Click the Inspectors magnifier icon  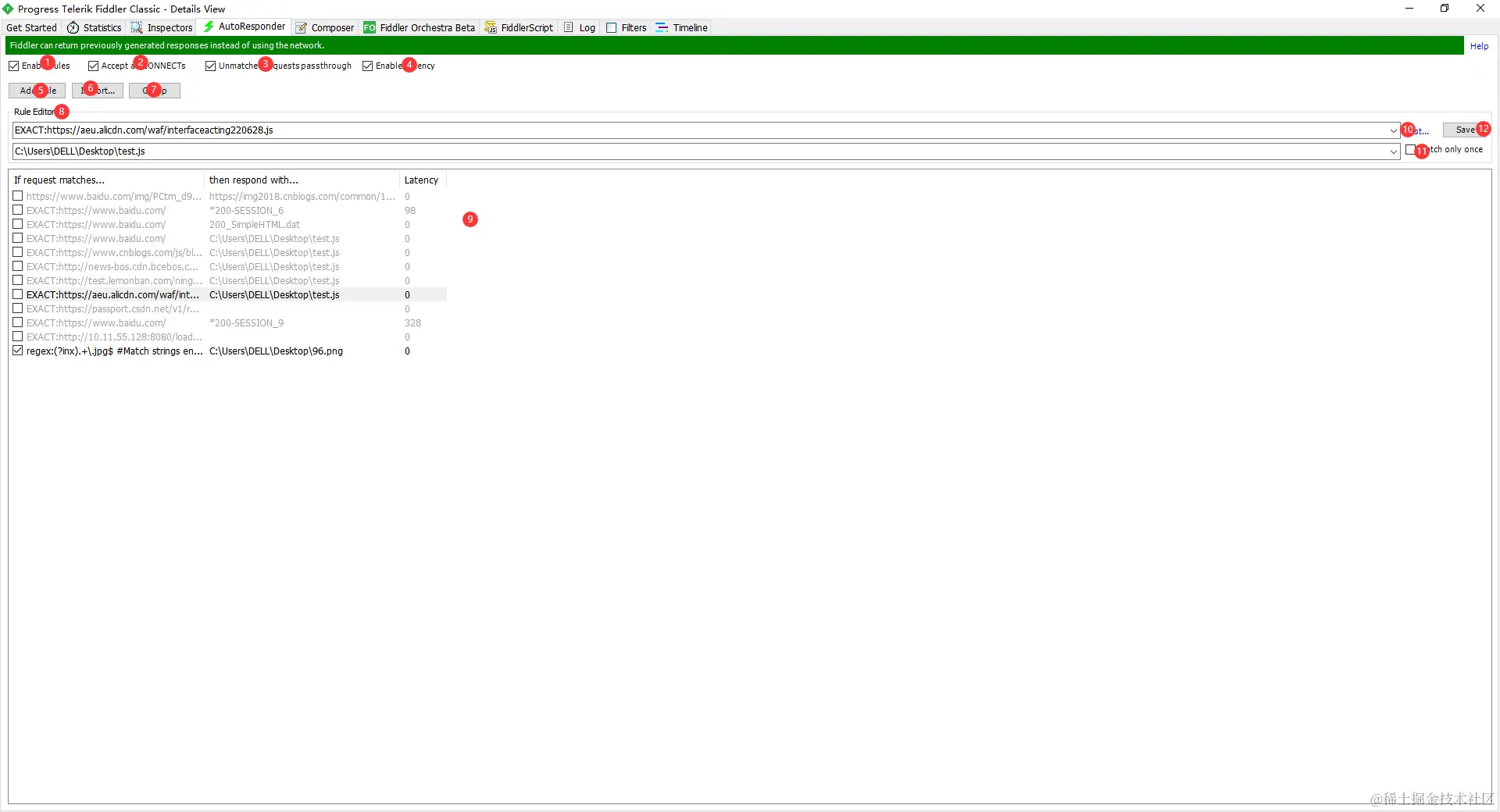click(137, 27)
